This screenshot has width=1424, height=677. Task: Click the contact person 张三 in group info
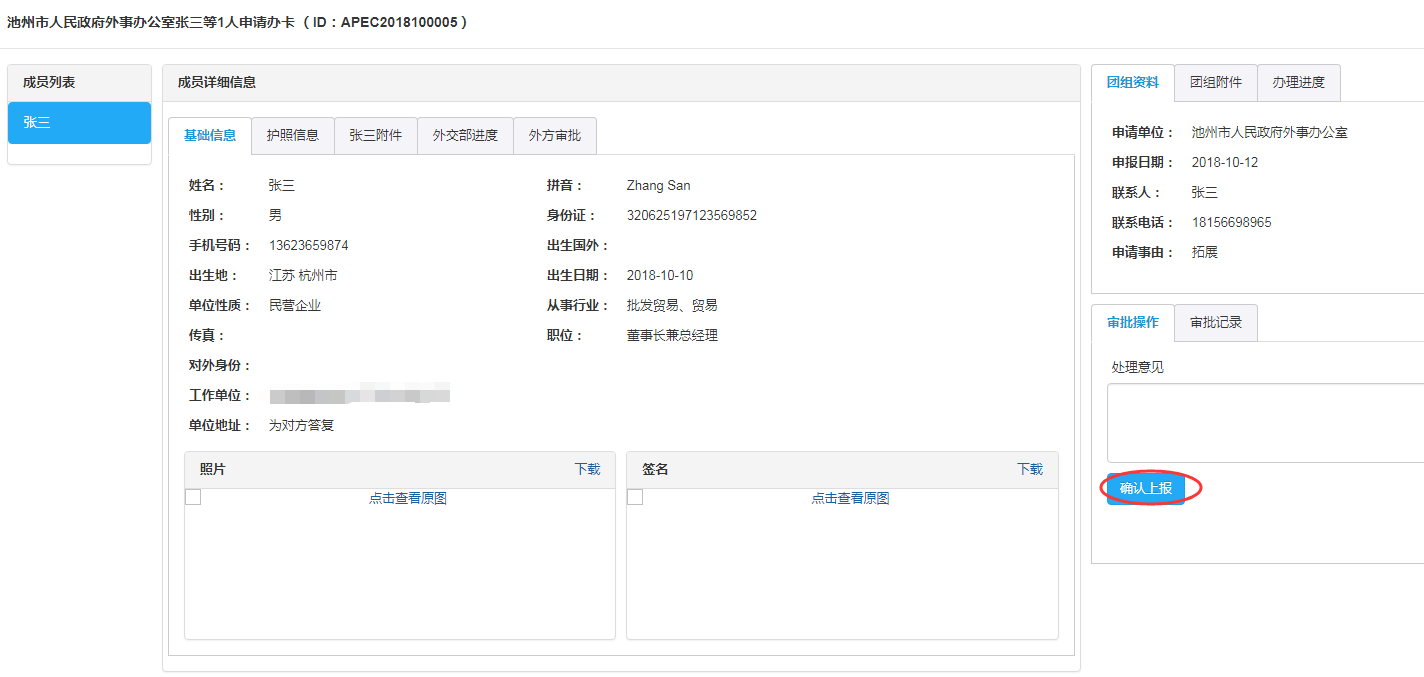click(x=1205, y=192)
